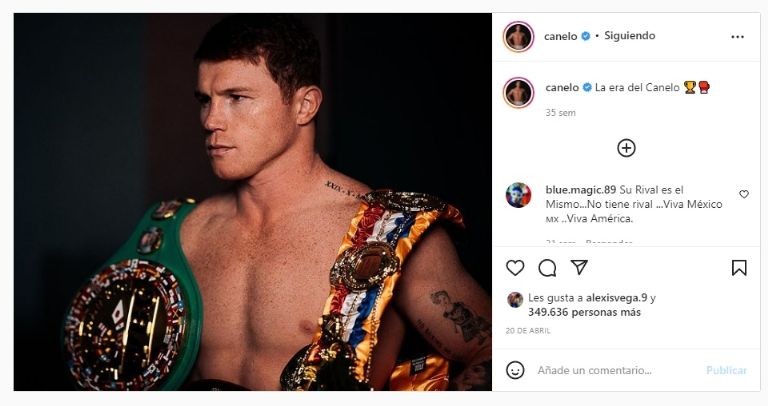
Task: Load more comments with the plus circle
Action: coord(626,148)
